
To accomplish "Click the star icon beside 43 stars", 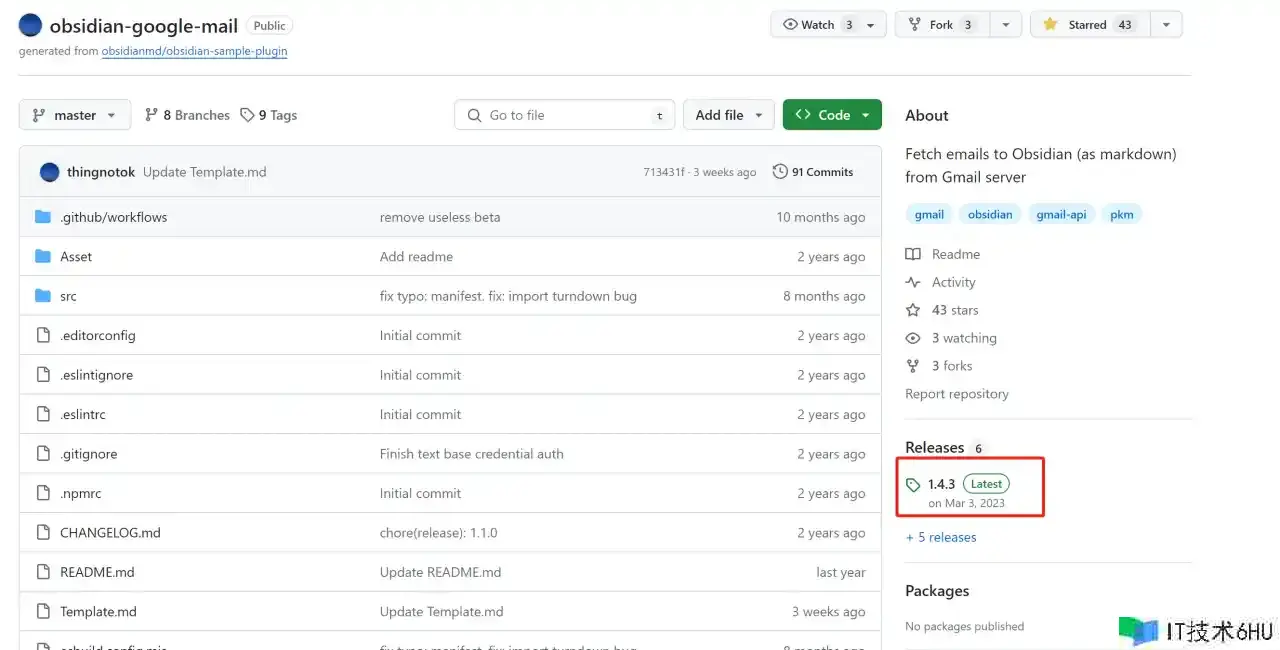I will tap(913, 310).
